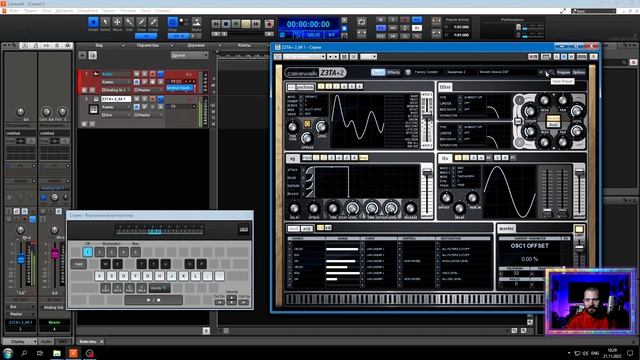Mute the Z3TA+ 2_64 1 track
This screenshot has width=640, height=360.
click(137, 99)
